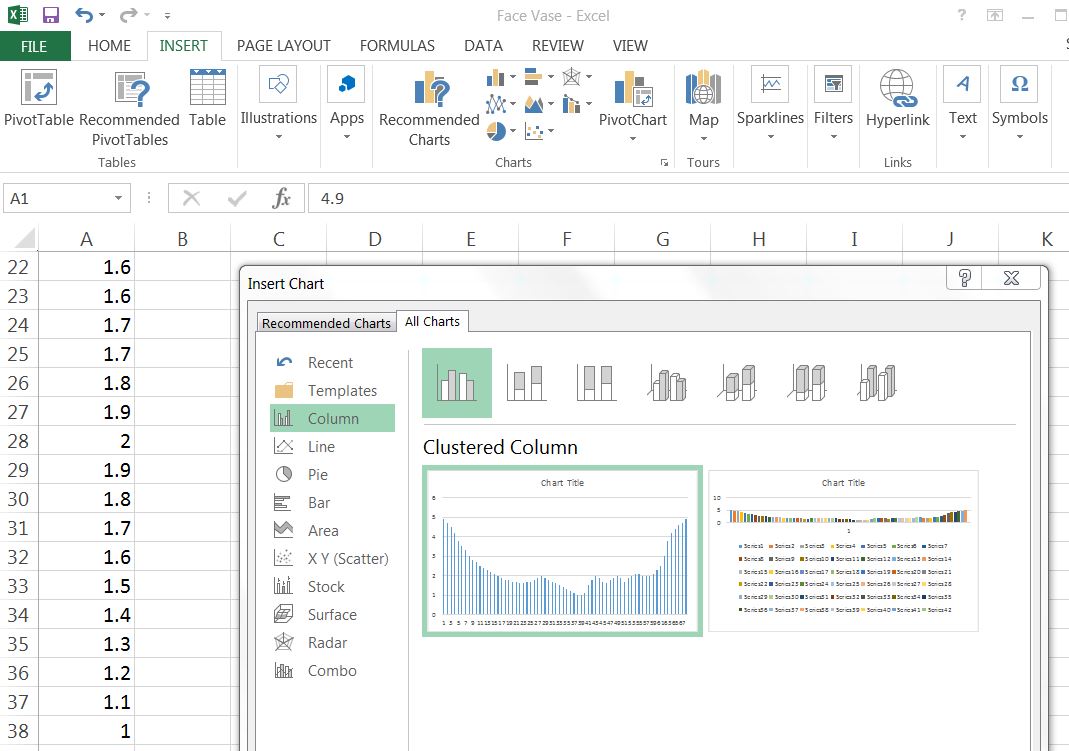The image size is (1069, 751).
Task: Click Excel help question mark in title bar
Action: 961,15
